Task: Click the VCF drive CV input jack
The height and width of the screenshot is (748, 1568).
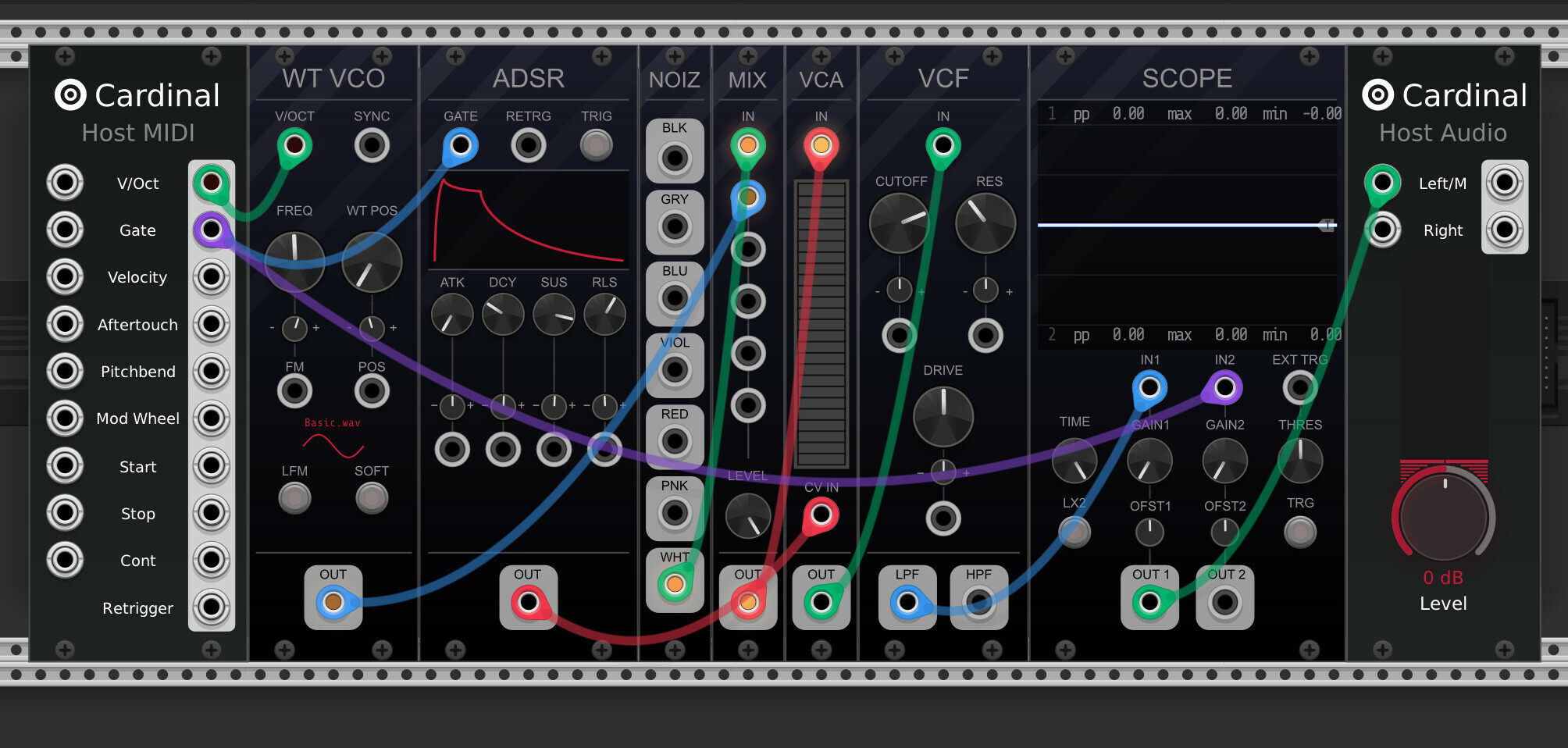Action: (943, 518)
